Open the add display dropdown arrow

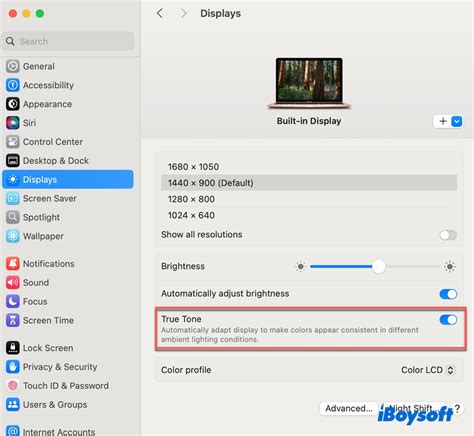(457, 121)
